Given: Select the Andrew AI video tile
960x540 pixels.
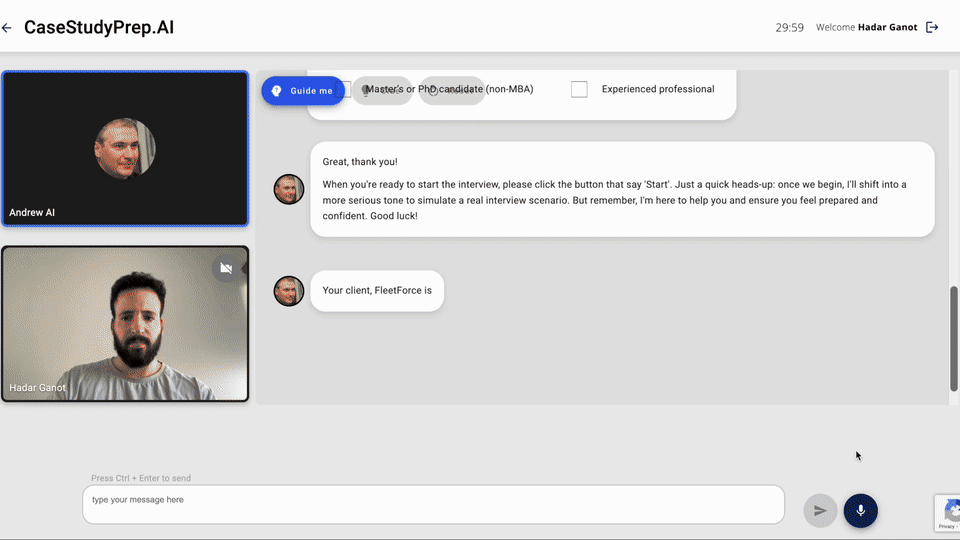Looking at the screenshot, I should [125, 149].
